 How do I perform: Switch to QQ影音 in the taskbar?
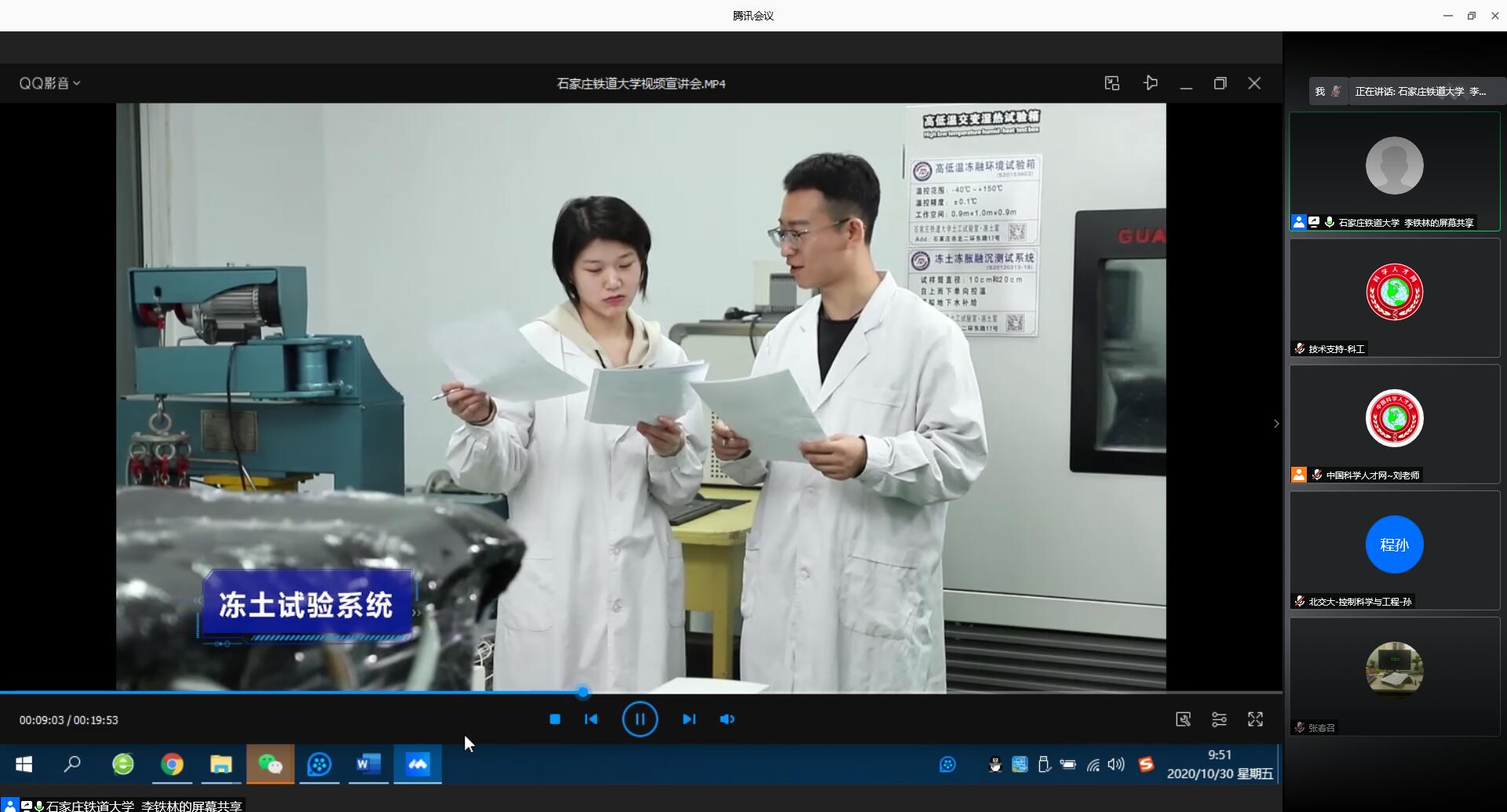pyautogui.click(x=319, y=764)
